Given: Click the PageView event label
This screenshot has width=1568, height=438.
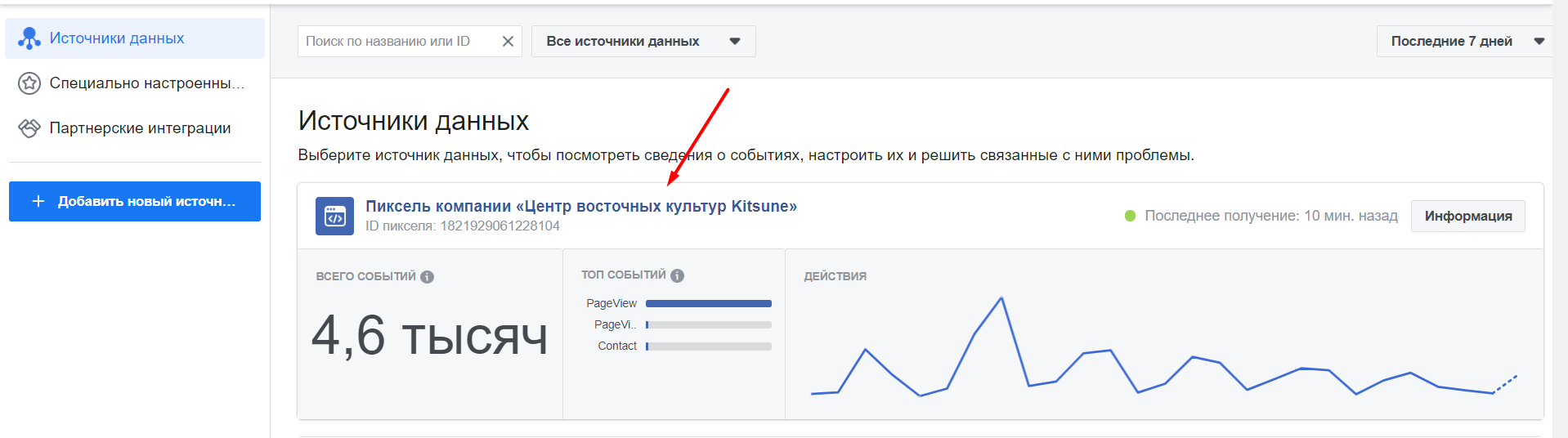Looking at the screenshot, I should point(612,303).
